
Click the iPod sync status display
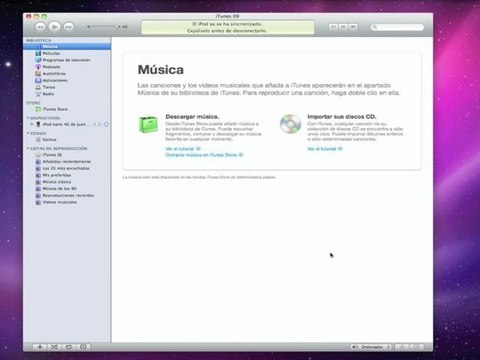point(228,27)
